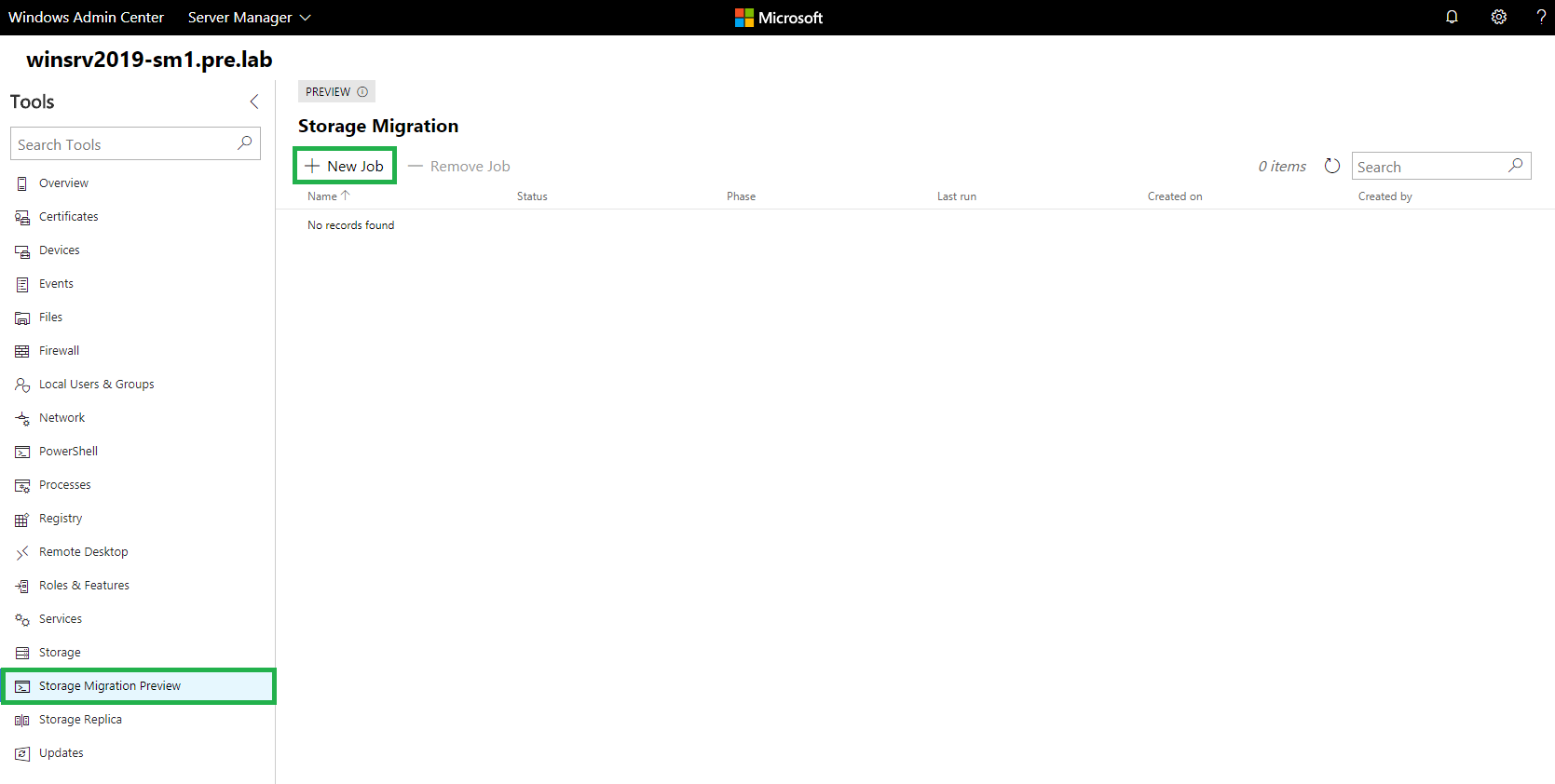Click the winsrv2019-sm1.pre.lab server title
The width and height of the screenshot is (1555, 784).
coord(149,60)
